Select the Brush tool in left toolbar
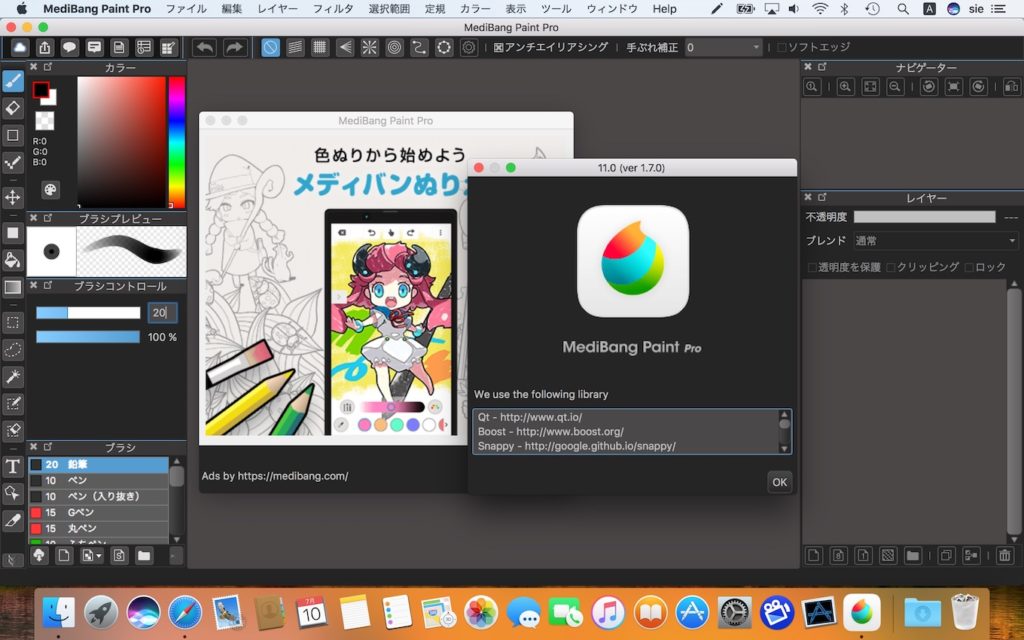Image resolution: width=1024 pixels, height=640 pixels. tap(13, 80)
